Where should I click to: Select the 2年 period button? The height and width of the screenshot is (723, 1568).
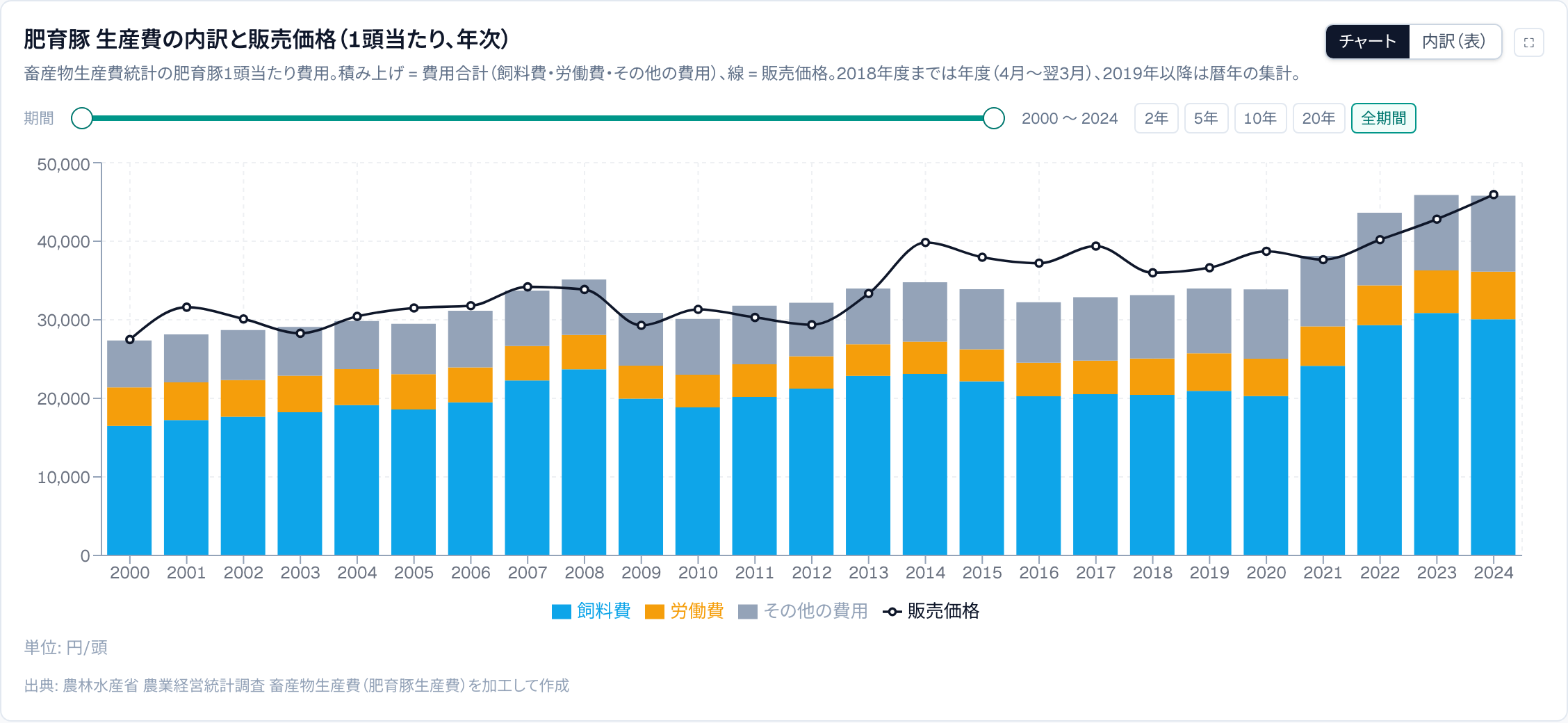pyautogui.click(x=1156, y=118)
